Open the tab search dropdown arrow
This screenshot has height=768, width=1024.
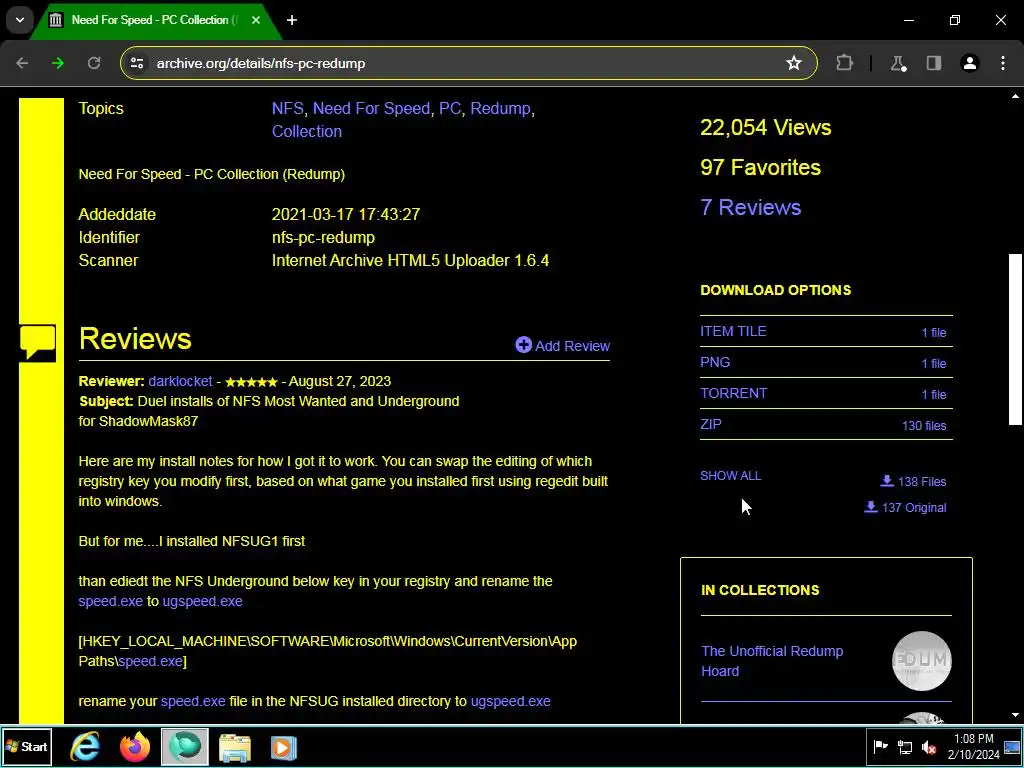coord(20,20)
